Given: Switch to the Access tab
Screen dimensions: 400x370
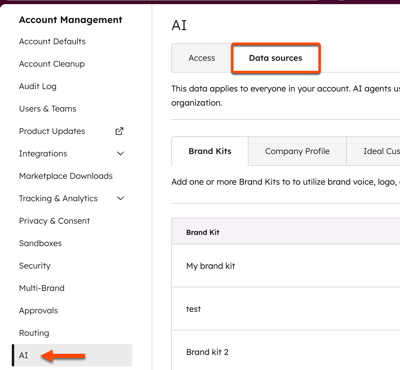Looking at the screenshot, I should (202, 58).
